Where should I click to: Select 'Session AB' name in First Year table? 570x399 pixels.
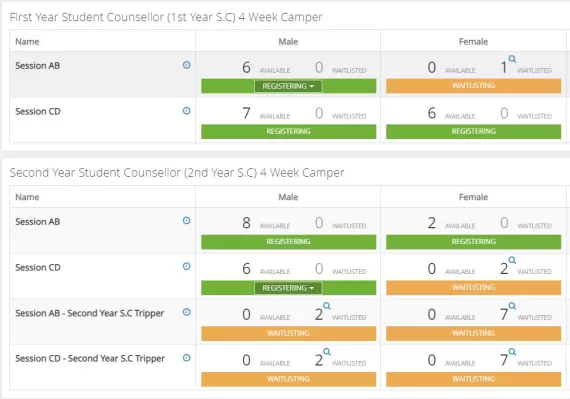click(37, 66)
